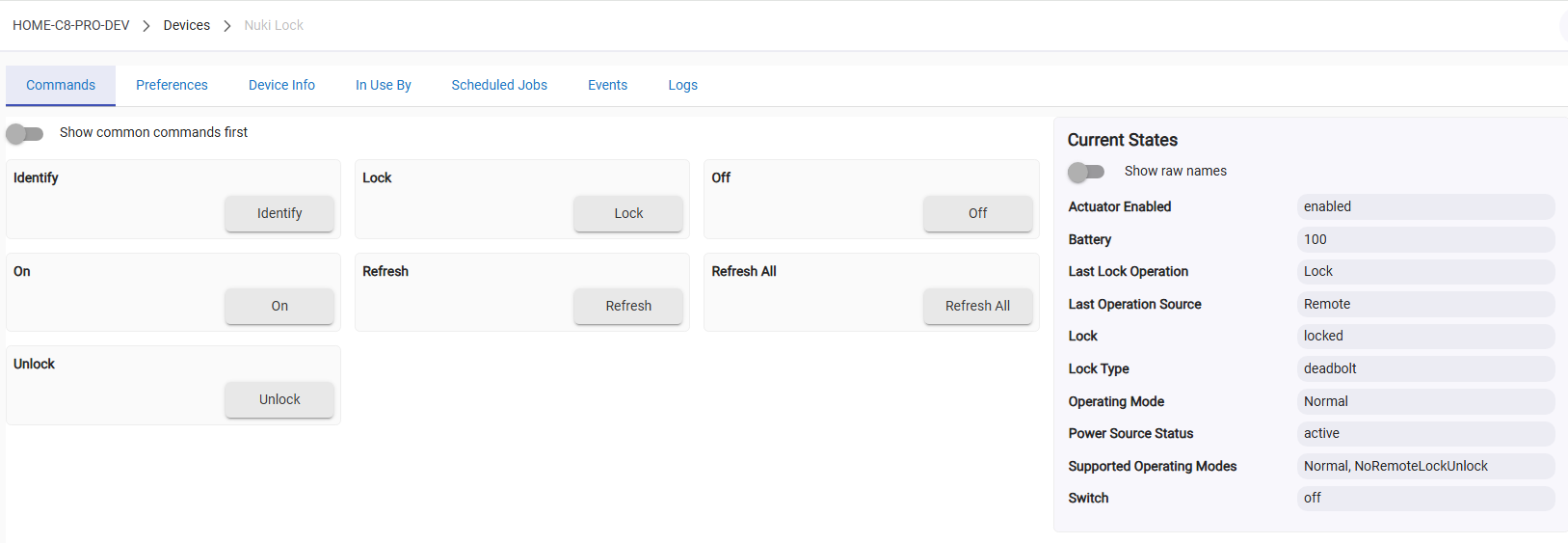Viewport: 1568px width, 543px height.
Task: Navigate to Devices breadcrumb link
Action: [187, 25]
